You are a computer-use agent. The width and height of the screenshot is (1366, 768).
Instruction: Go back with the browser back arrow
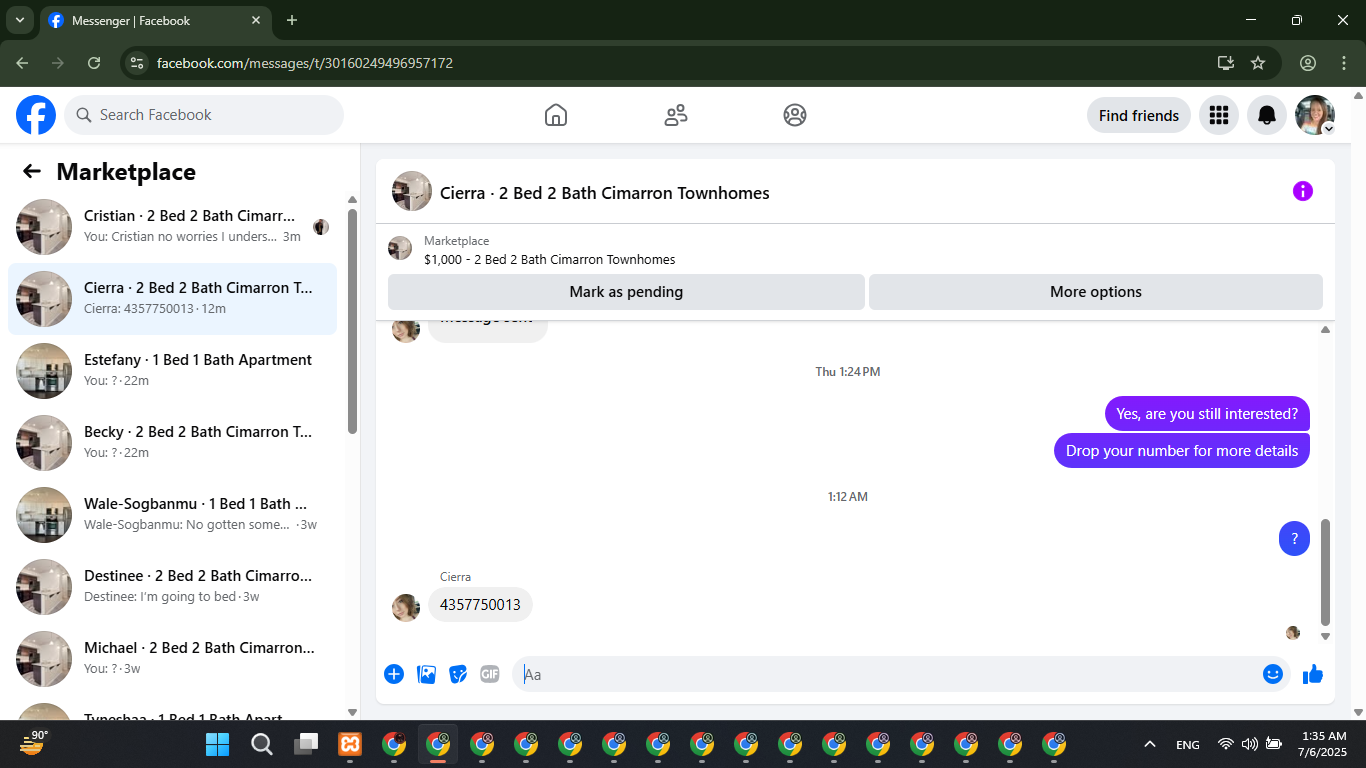[x=22, y=62]
